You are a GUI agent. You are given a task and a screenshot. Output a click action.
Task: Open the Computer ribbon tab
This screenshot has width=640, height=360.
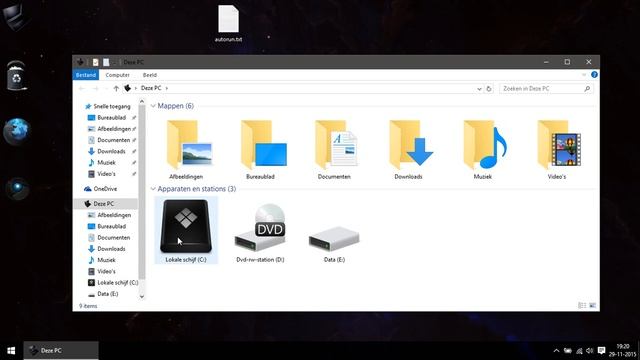(118, 75)
